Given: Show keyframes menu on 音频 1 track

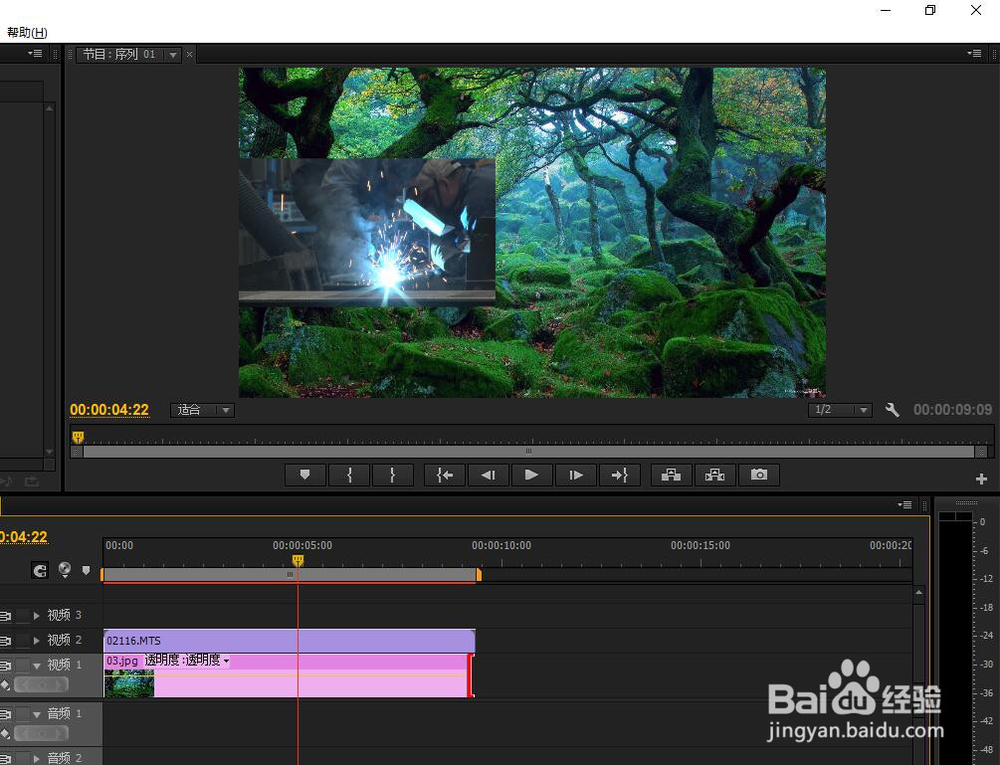Looking at the screenshot, I should pyautogui.click(x=5, y=734).
